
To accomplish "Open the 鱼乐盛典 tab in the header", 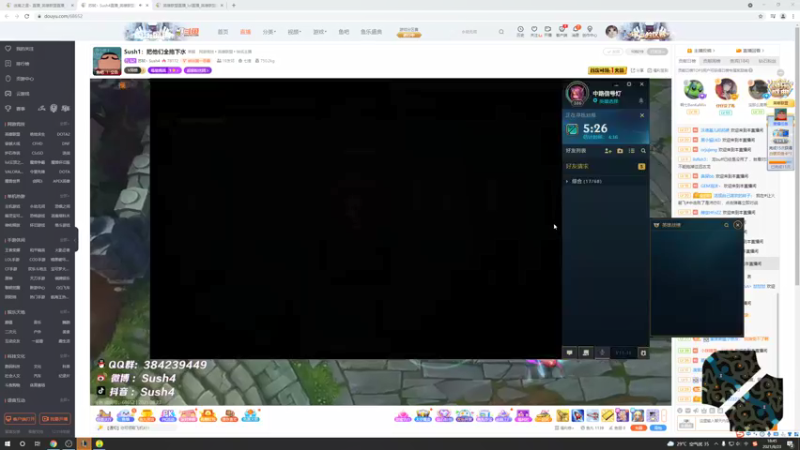I will click(371, 32).
